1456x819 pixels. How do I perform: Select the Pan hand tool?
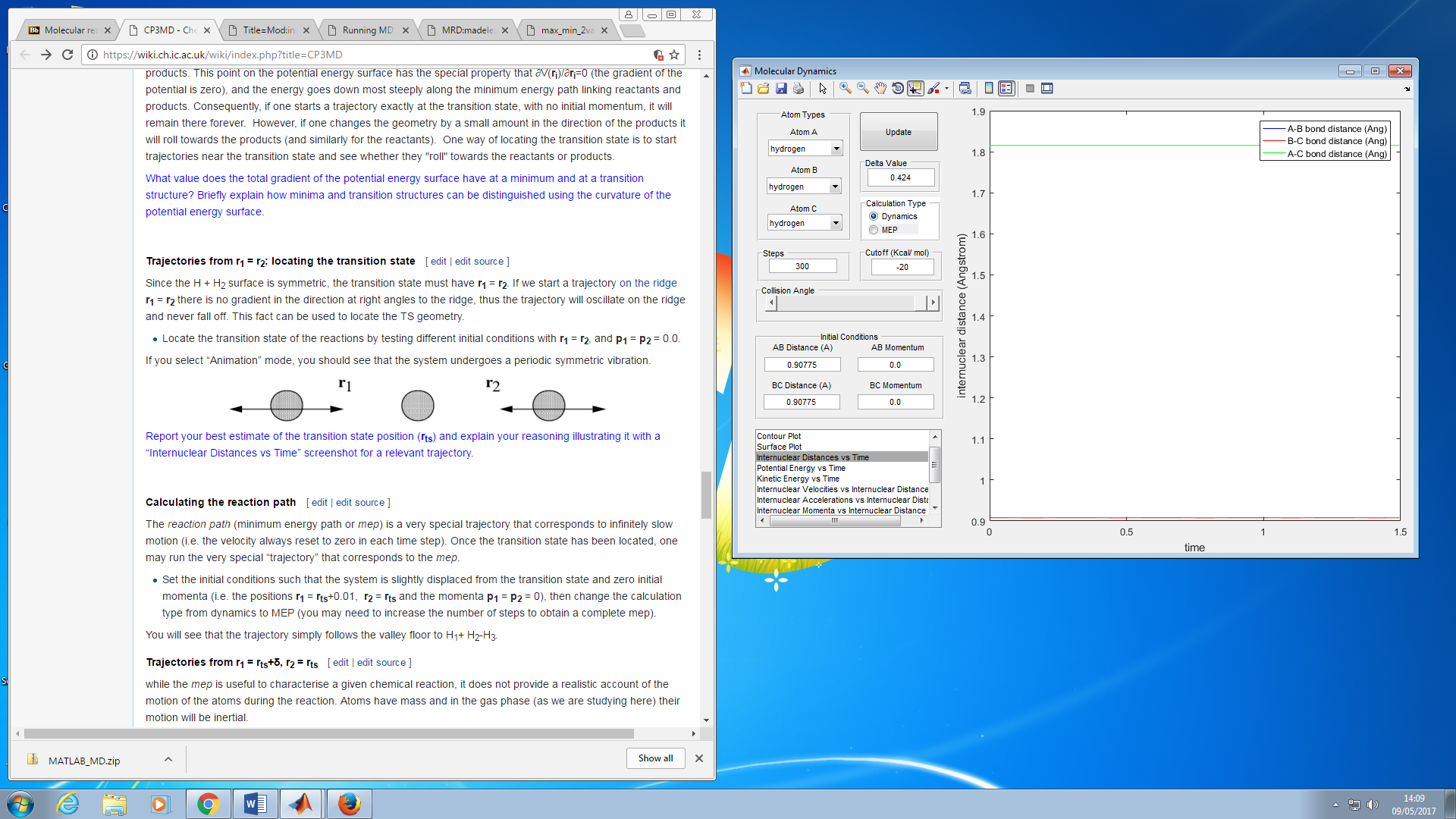pos(880,89)
